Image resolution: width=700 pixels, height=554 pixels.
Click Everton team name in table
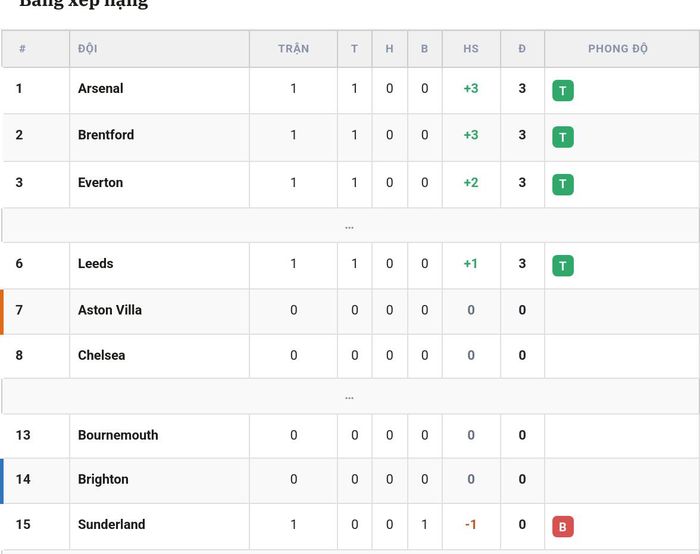pyautogui.click(x=100, y=183)
